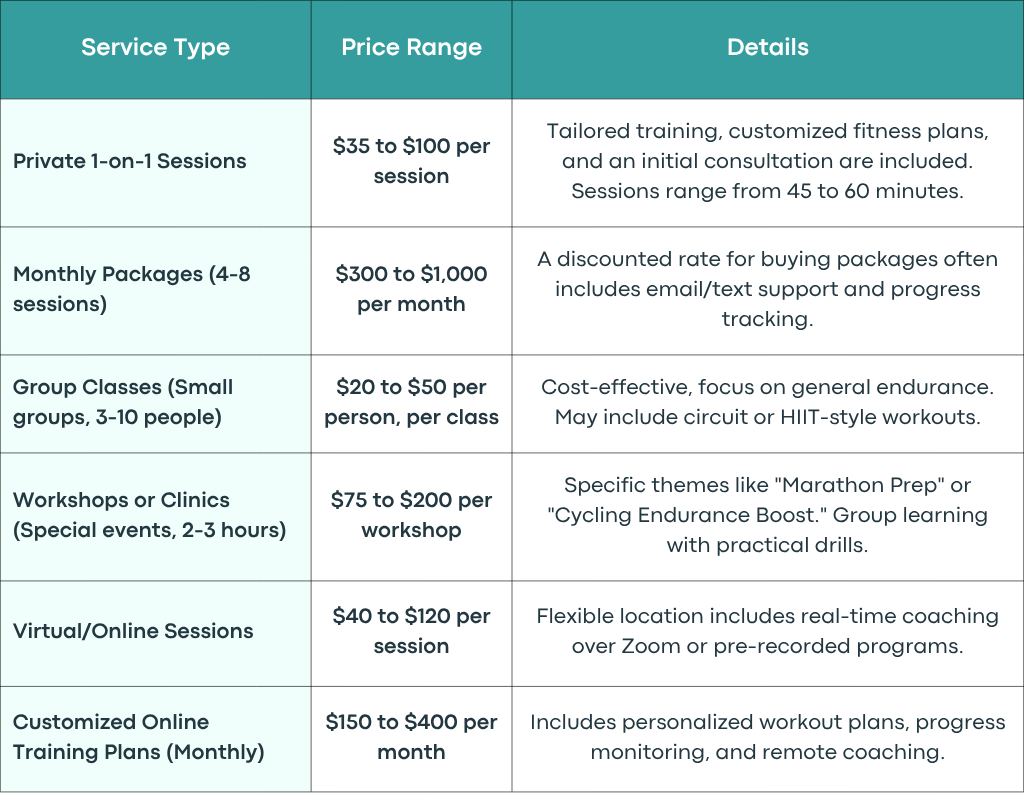Select the $40 to $120 per session cell
Viewport: 1024px width, 793px height.
(x=411, y=633)
